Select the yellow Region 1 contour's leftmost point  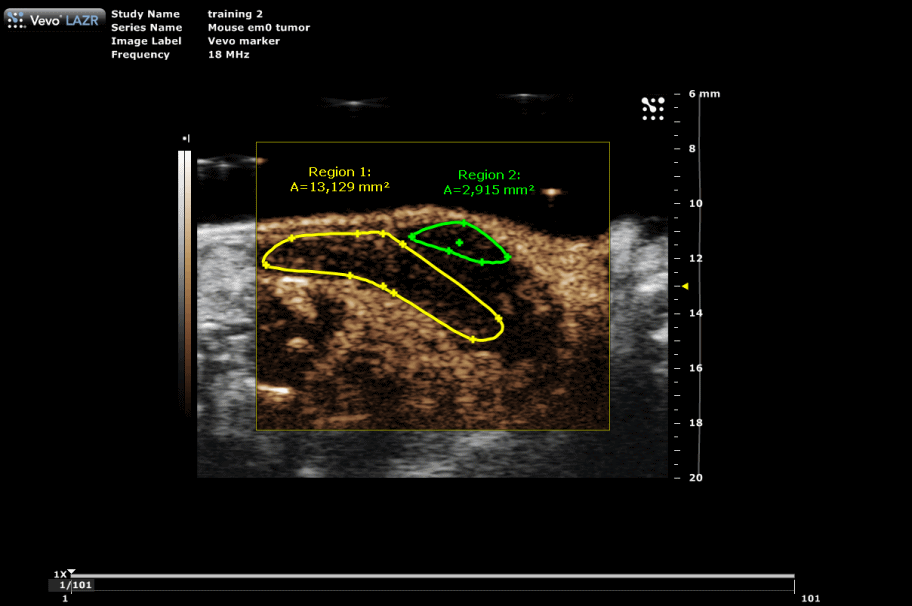point(265,264)
